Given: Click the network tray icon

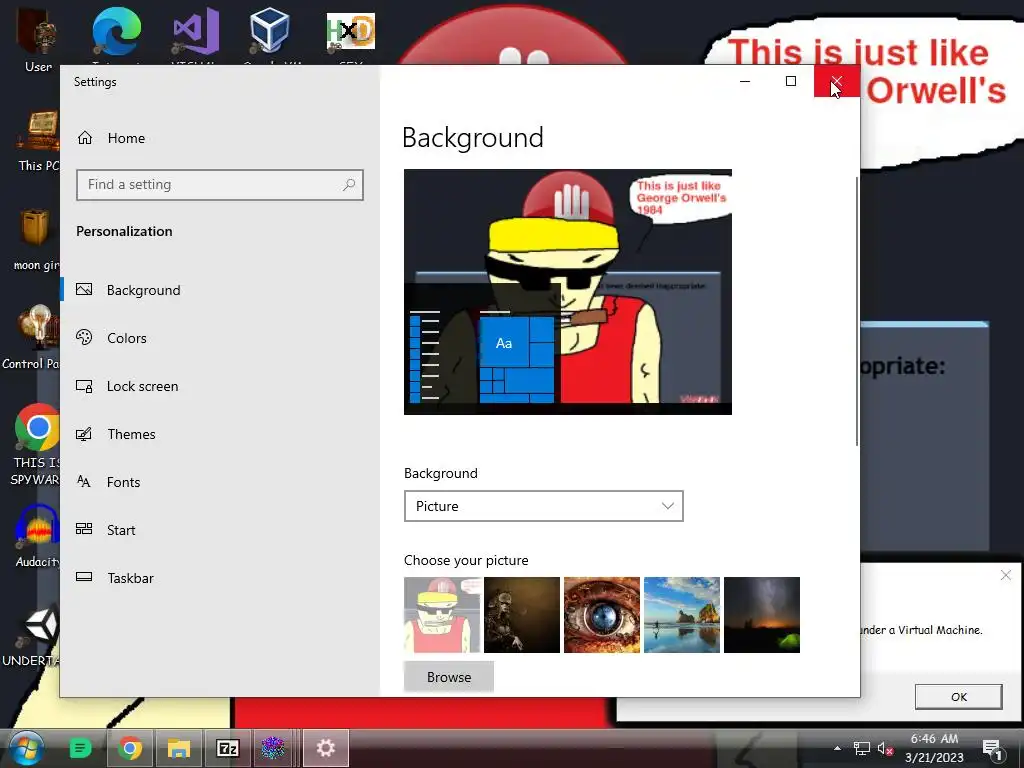Looking at the screenshot, I should [x=861, y=749].
